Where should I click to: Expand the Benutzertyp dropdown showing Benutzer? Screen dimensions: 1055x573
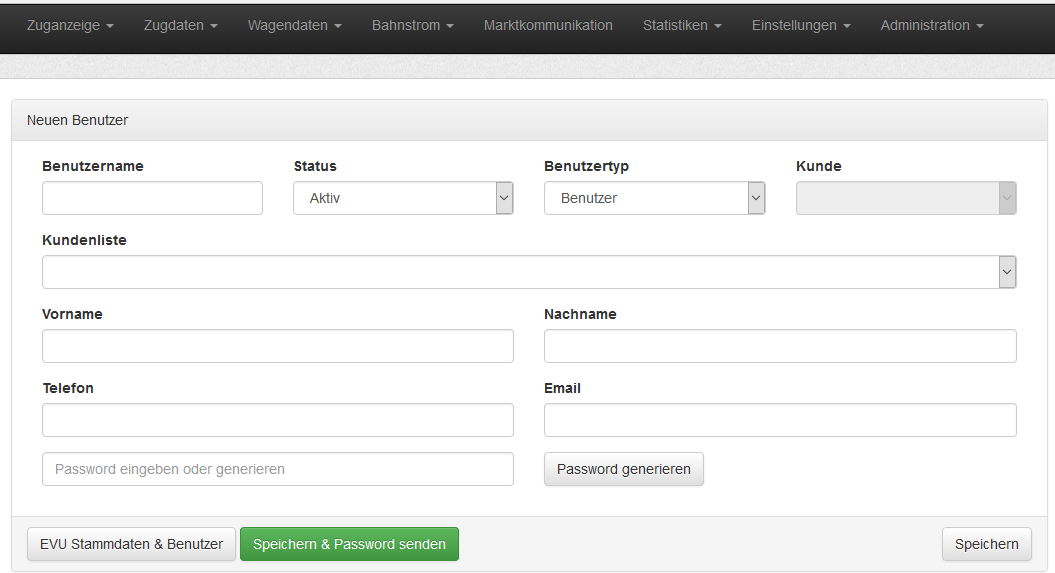click(x=655, y=198)
